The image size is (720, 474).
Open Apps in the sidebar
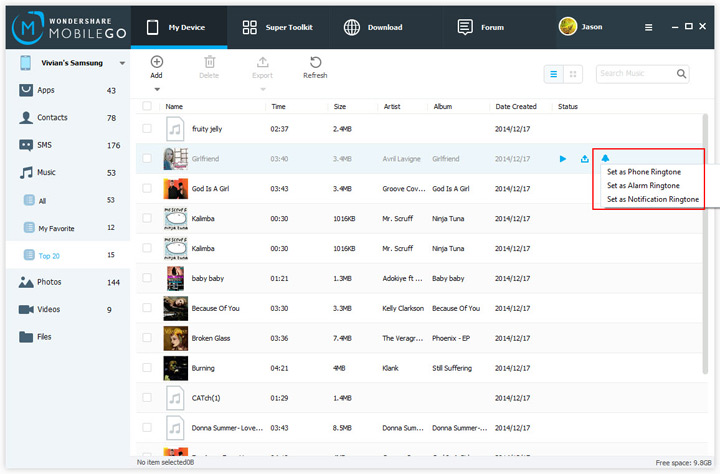click(68, 90)
